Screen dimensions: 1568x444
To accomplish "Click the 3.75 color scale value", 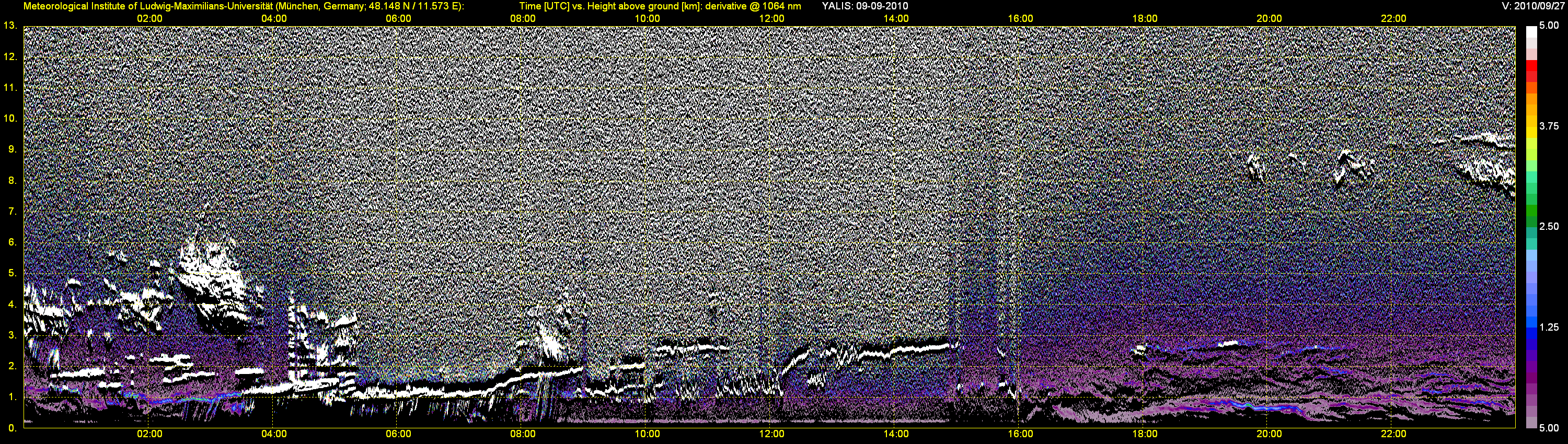I will [x=1549, y=126].
